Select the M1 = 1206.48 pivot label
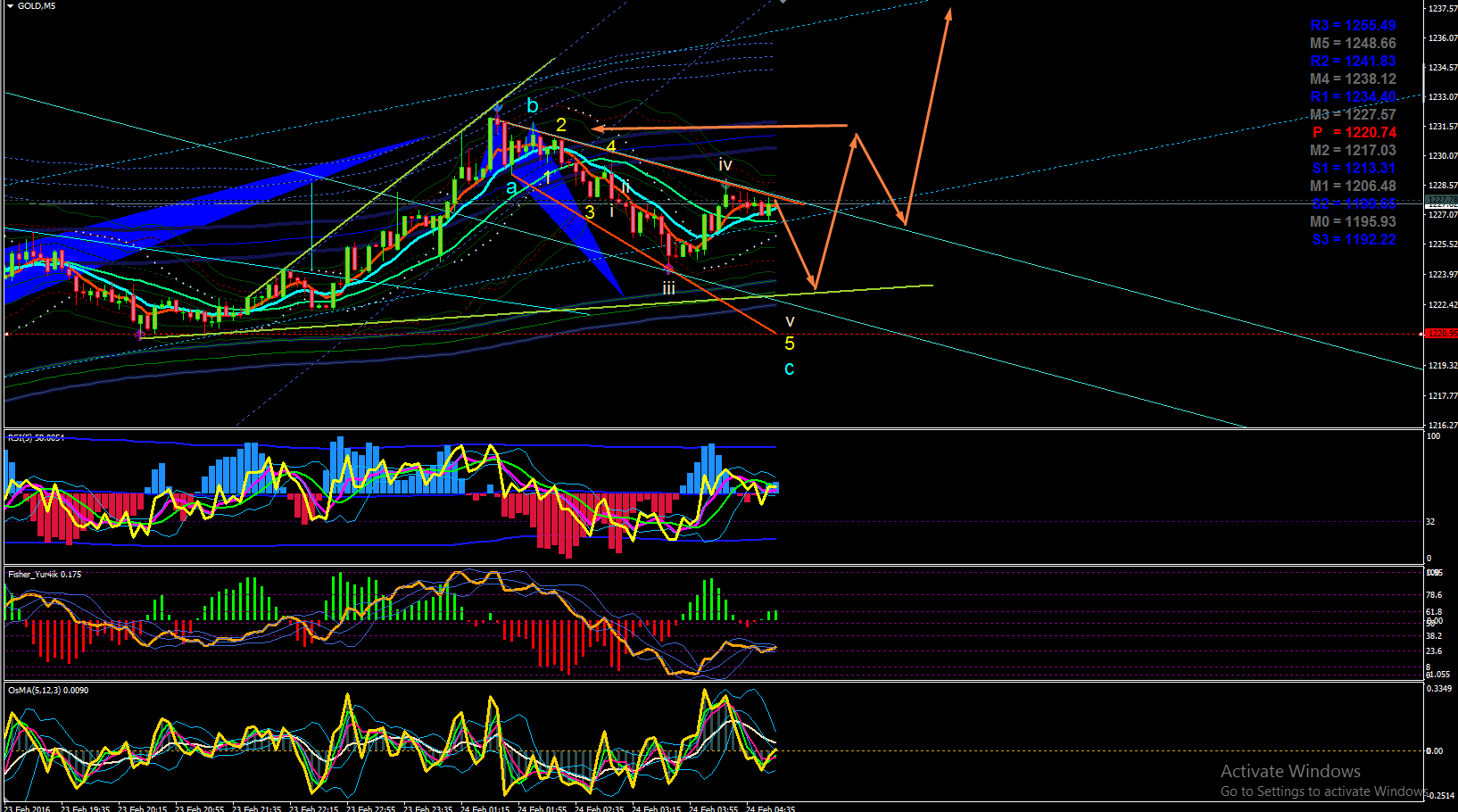Screen dimensions: 1458x812 point(1353,186)
